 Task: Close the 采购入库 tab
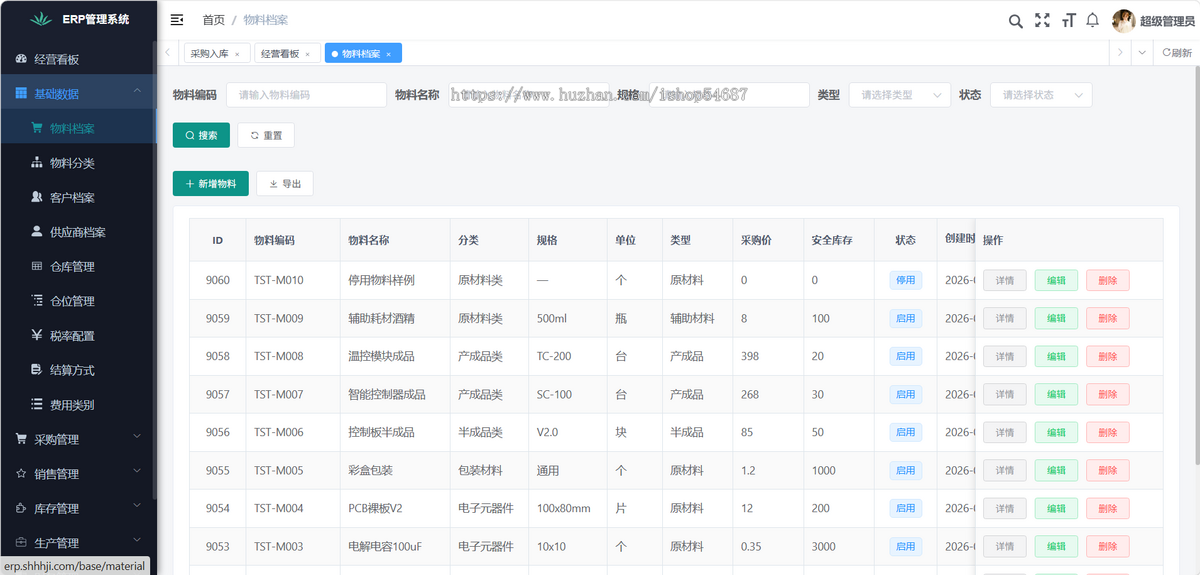click(x=237, y=54)
